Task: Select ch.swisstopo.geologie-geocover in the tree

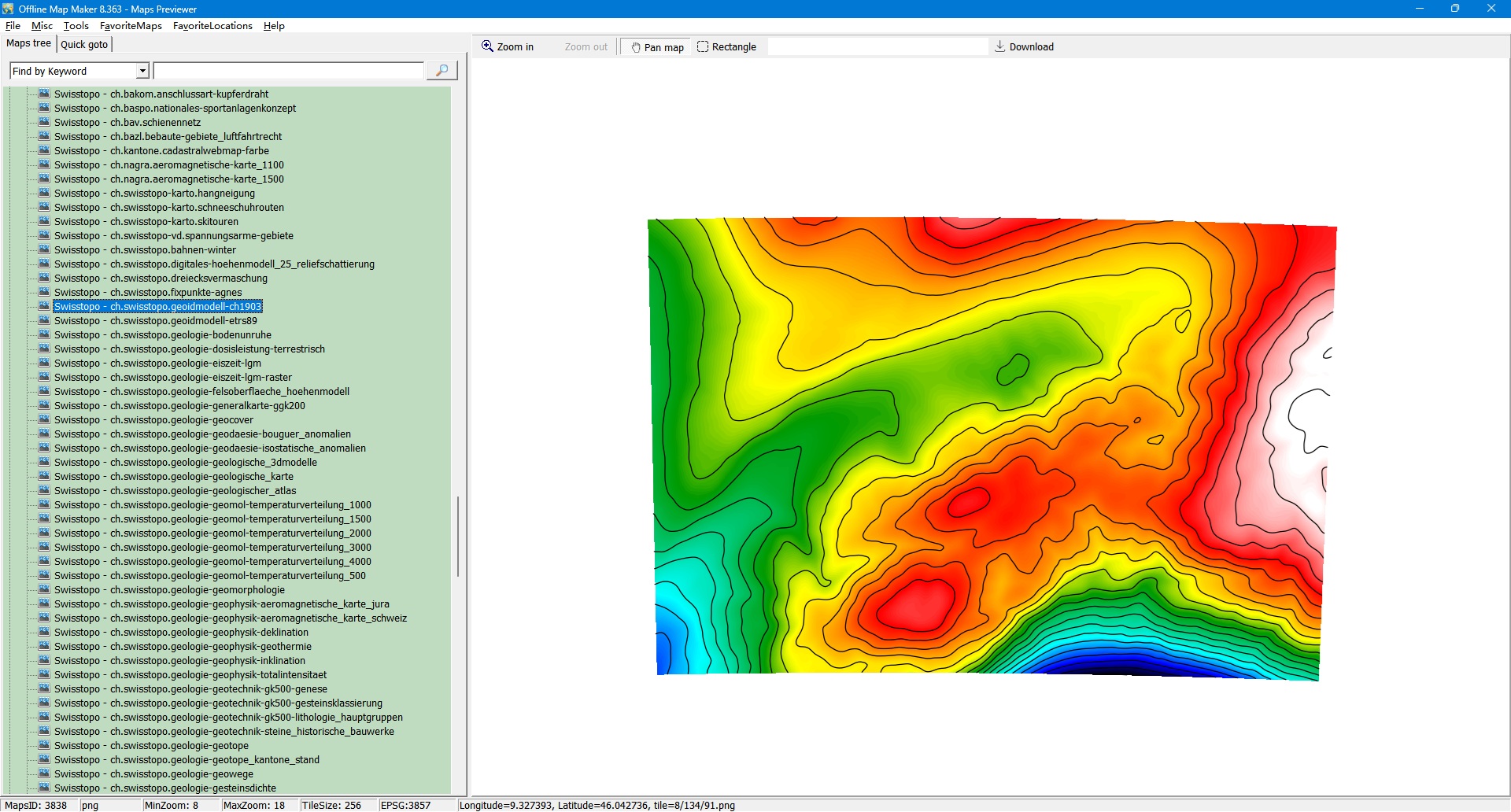Action: (153, 420)
